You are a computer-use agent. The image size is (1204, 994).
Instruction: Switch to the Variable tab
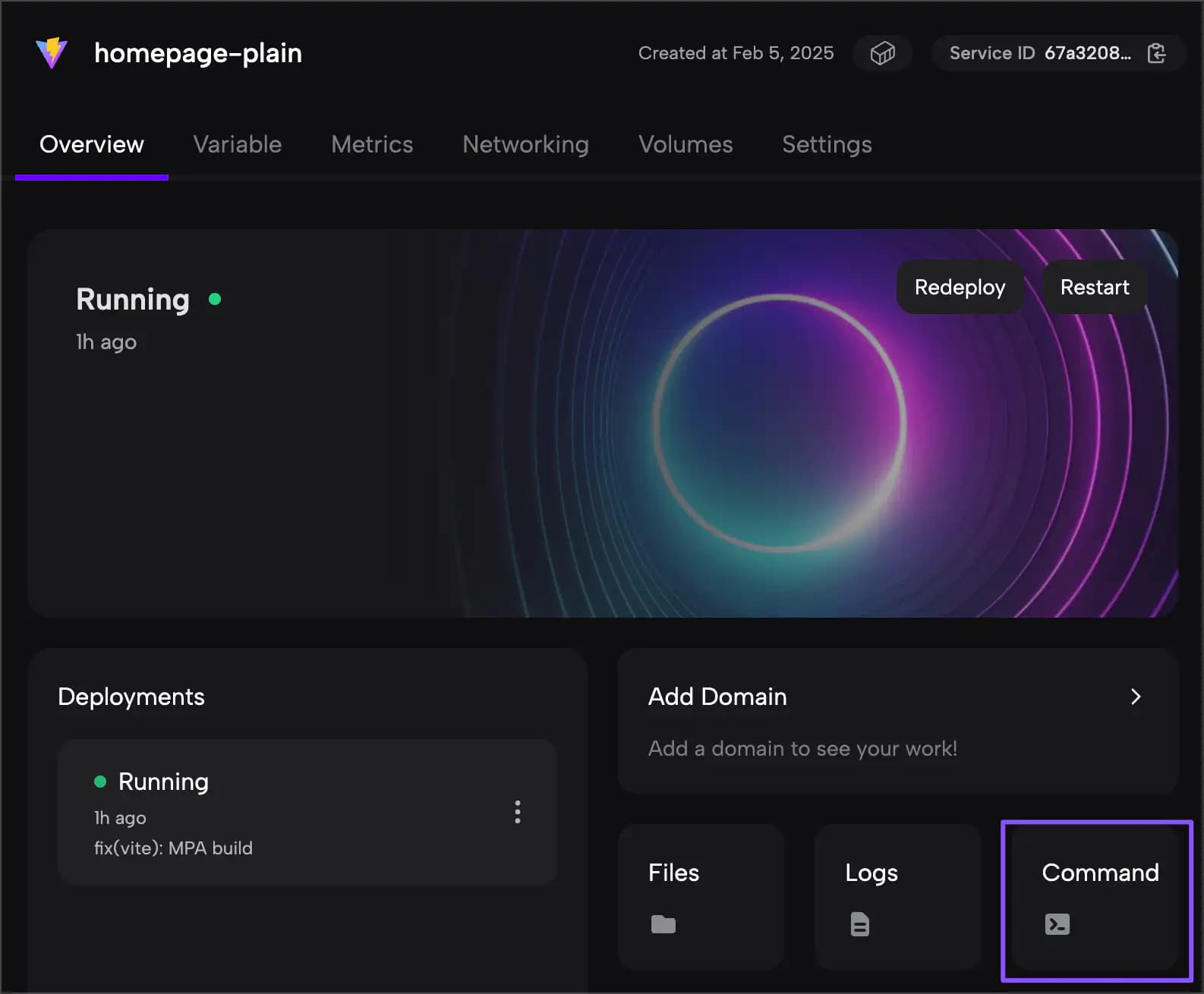pyautogui.click(x=237, y=144)
